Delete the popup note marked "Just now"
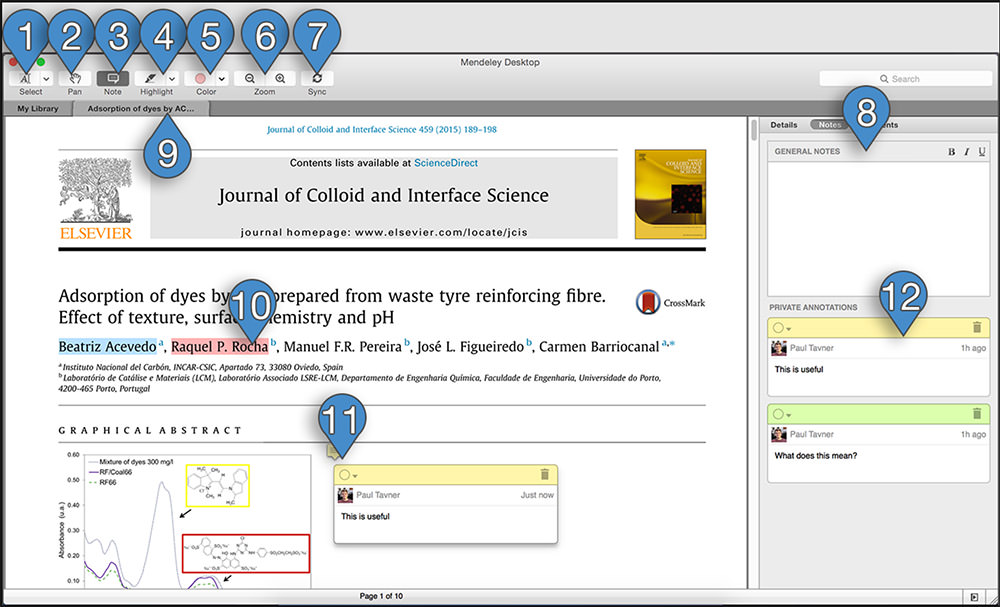Image resolution: width=1000 pixels, height=607 pixels. (x=544, y=474)
